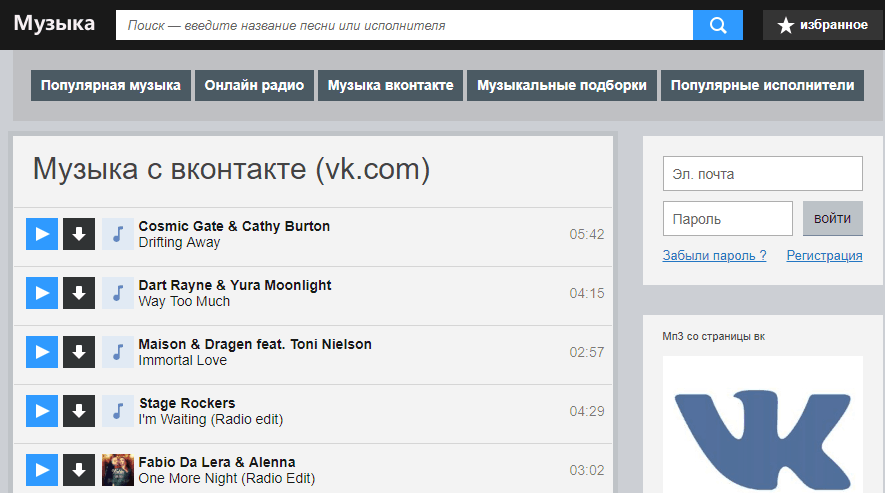The image size is (885, 493).
Task: Open the Популярная музыка menu section
Action: pos(110,86)
